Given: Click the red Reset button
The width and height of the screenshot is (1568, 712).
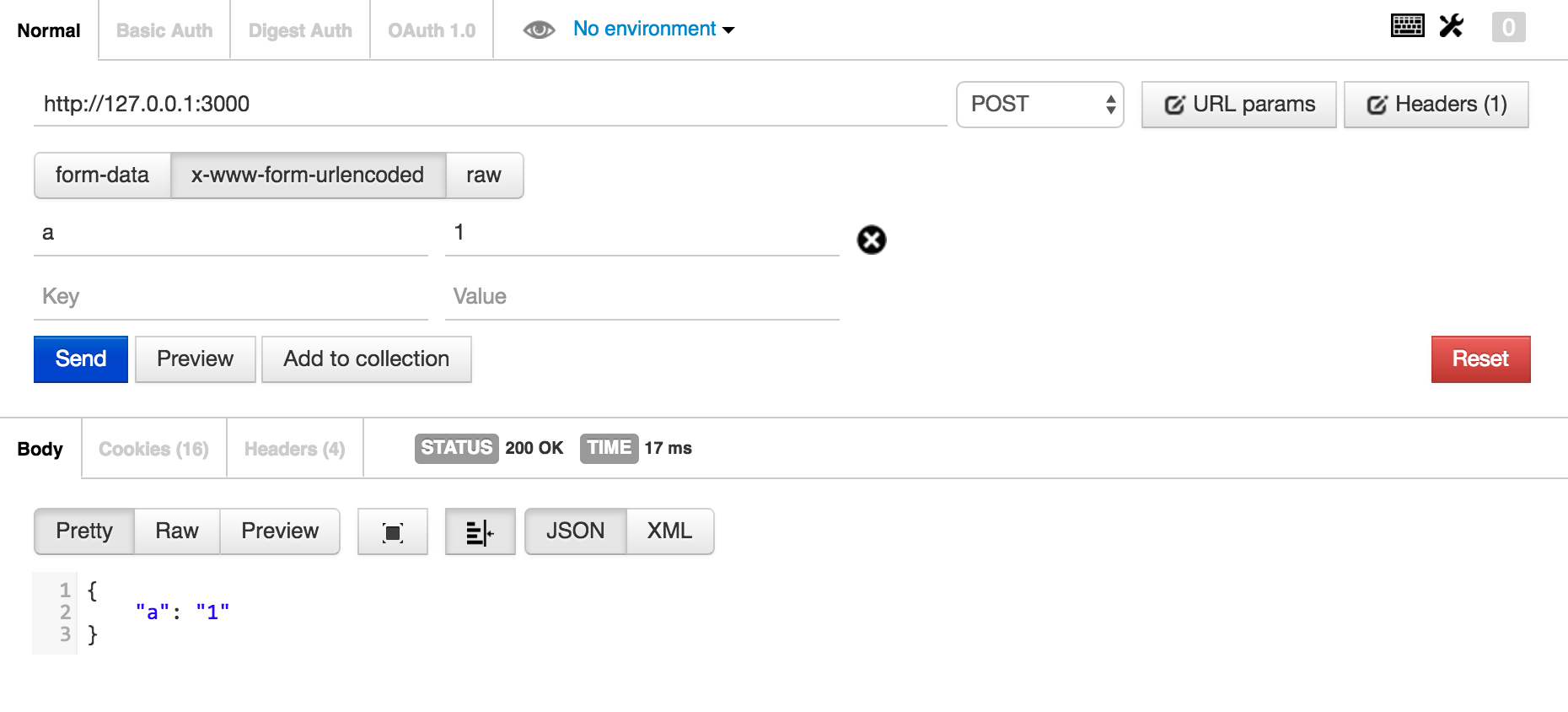Looking at the screenshot, I should coord(1480,359).
